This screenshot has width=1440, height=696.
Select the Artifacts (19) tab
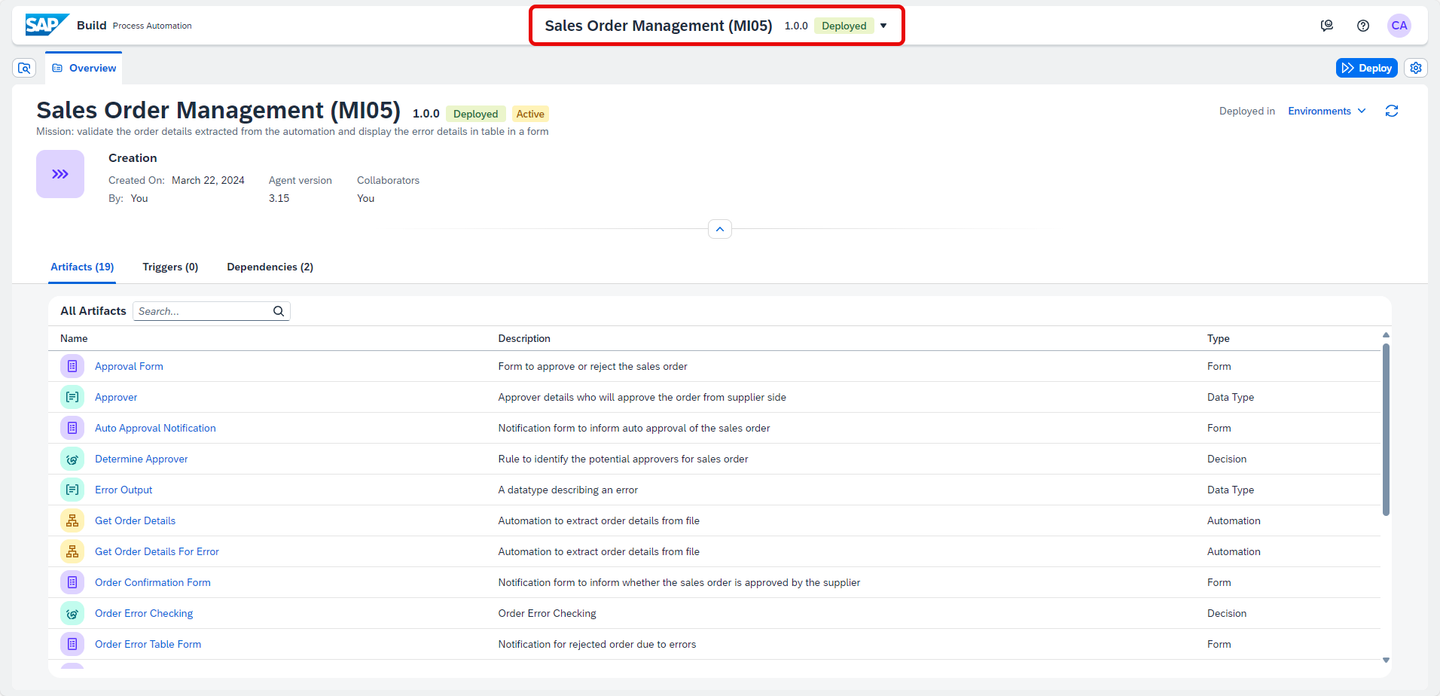pyautogui.click(x=82, y=267)
